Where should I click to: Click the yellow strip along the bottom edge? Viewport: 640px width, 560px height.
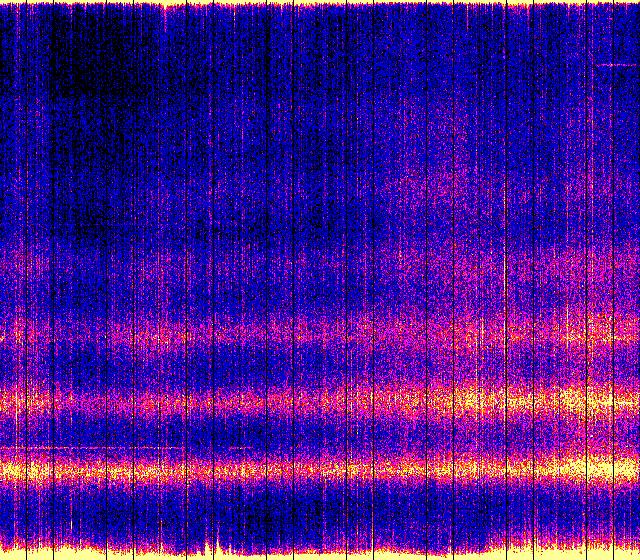pos(320,554)
